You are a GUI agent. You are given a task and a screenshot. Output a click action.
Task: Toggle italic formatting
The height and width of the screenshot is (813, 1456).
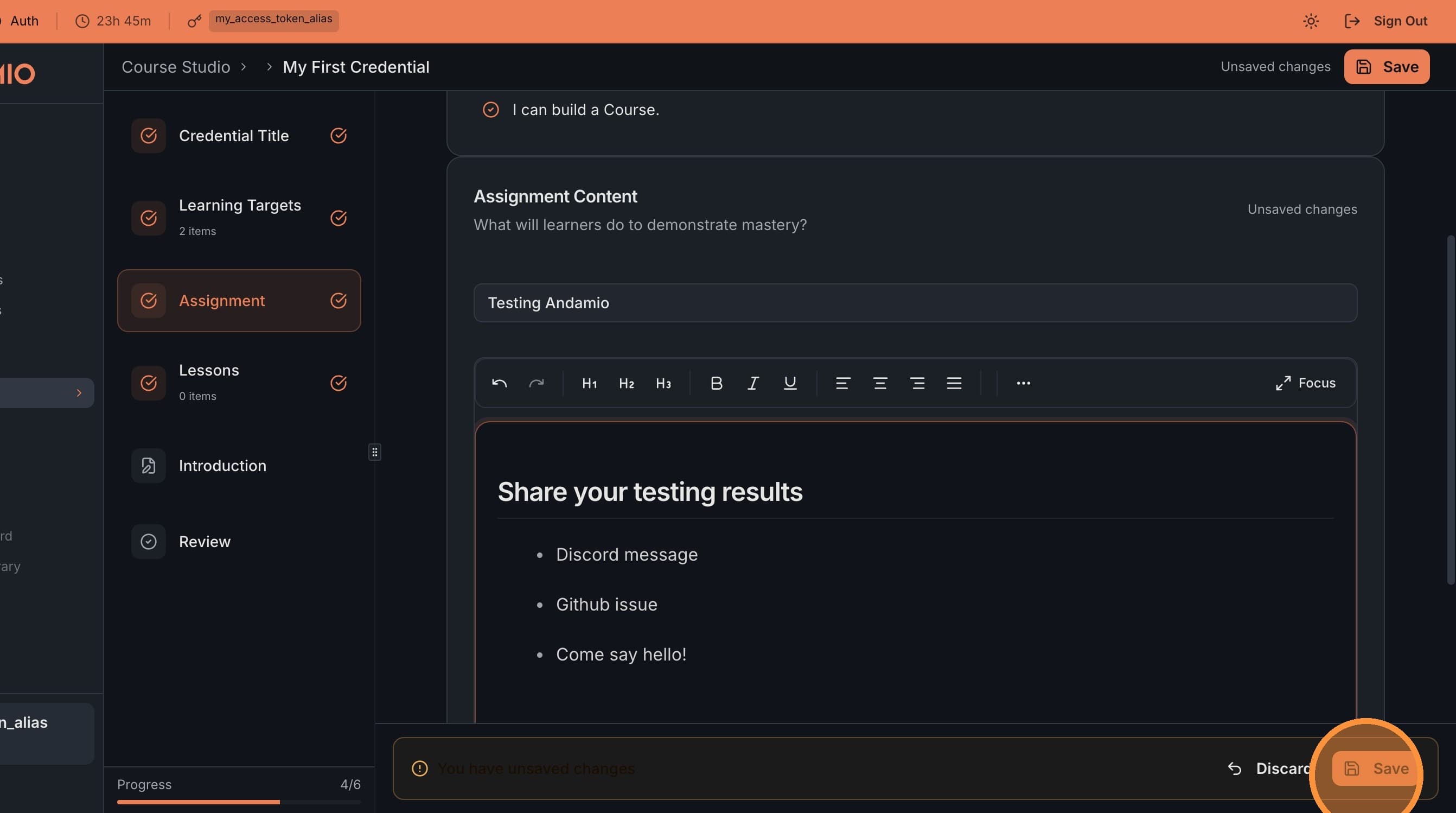(x=753, y=383)
